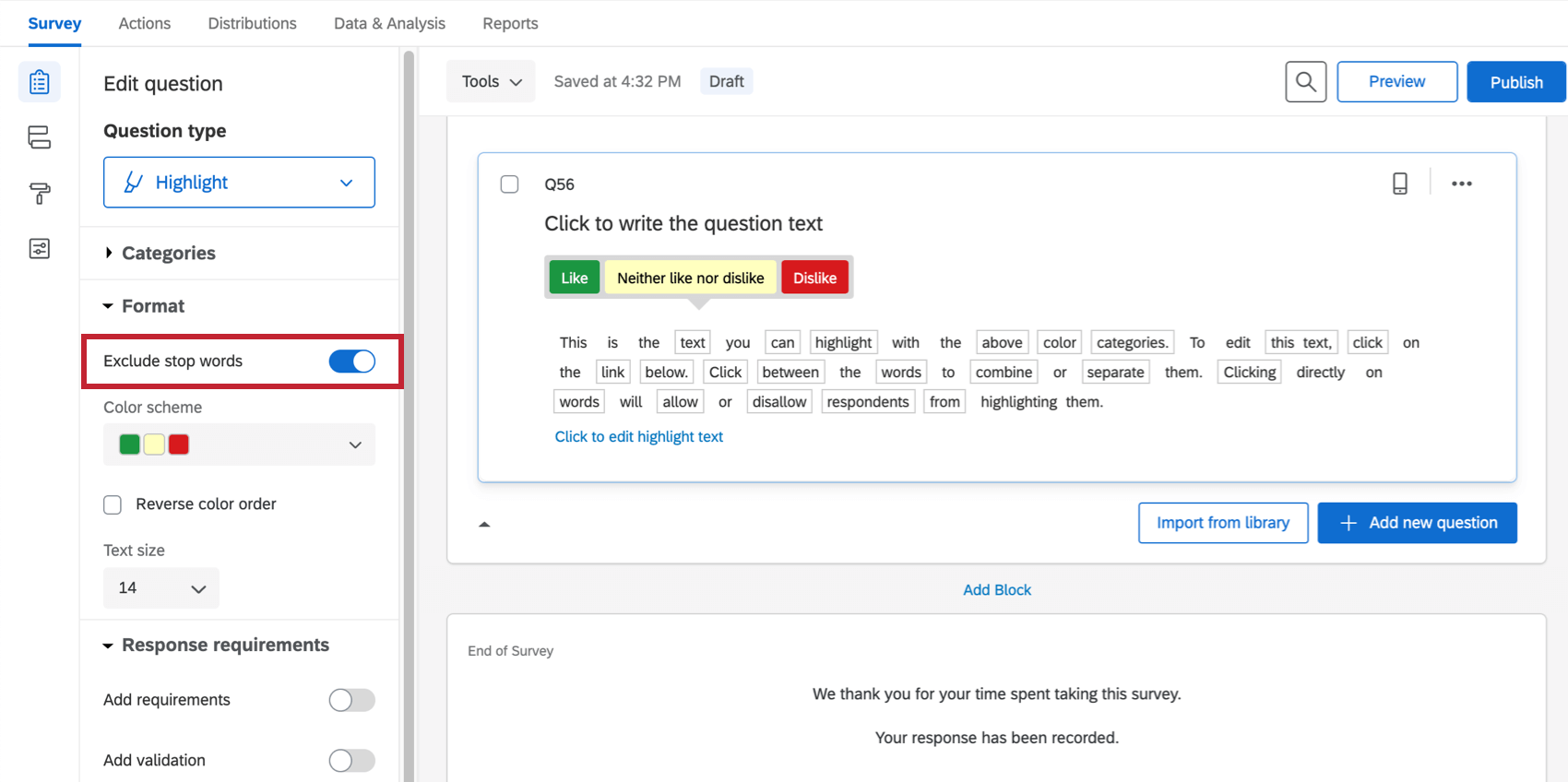
Task: Click the word 'separate' in the text
Action: [1115, 373]
